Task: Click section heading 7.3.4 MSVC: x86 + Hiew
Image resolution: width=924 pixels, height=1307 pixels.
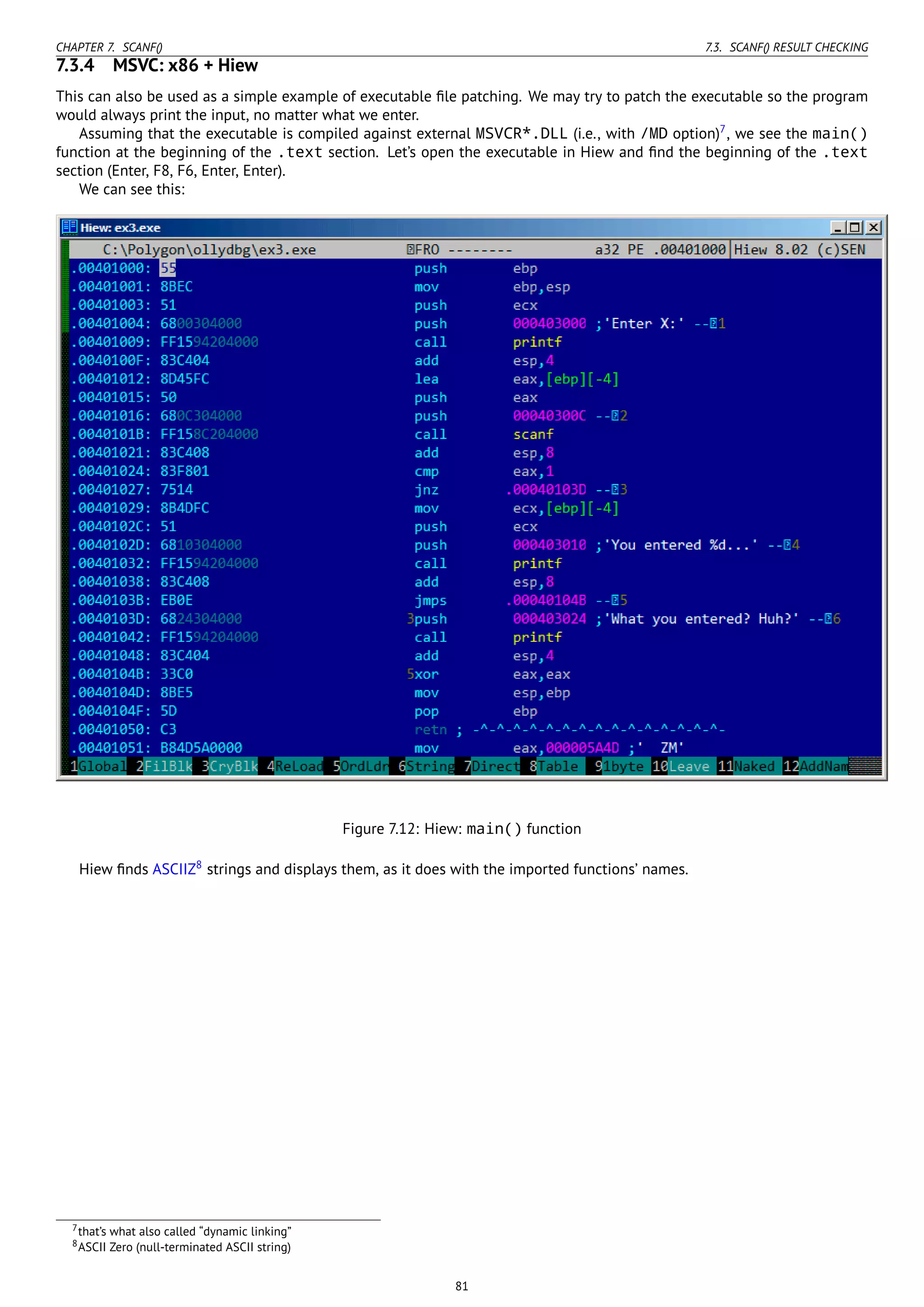Action: 157,65
